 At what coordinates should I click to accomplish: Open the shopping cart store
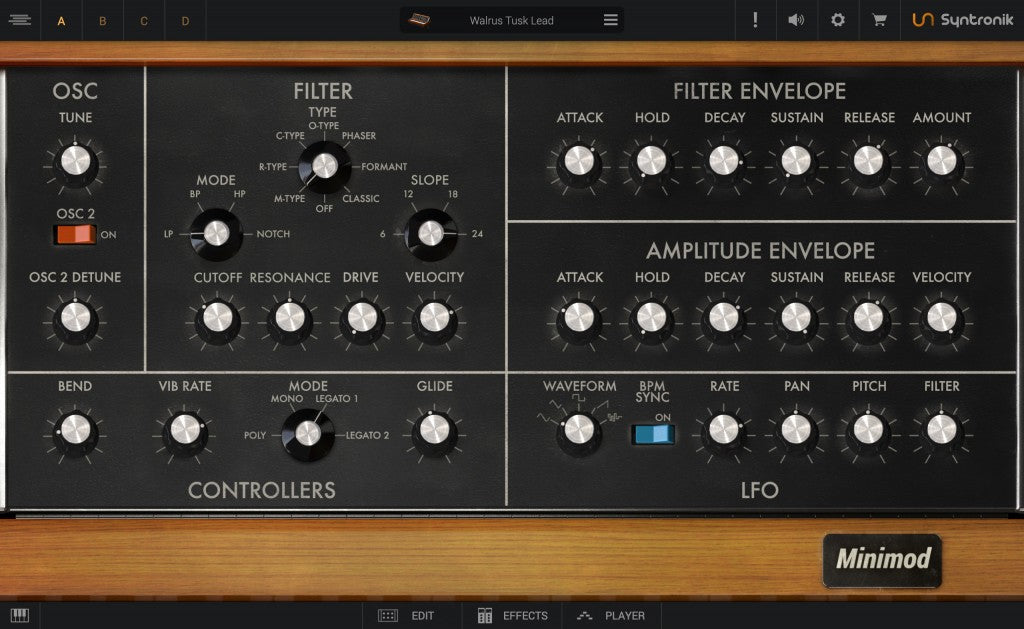pyautogui.click(x=878, y=19)
